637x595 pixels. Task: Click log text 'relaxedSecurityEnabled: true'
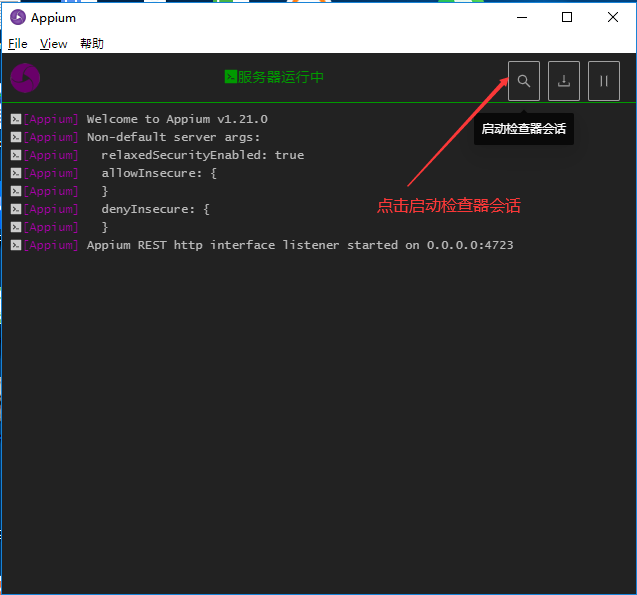203,155
